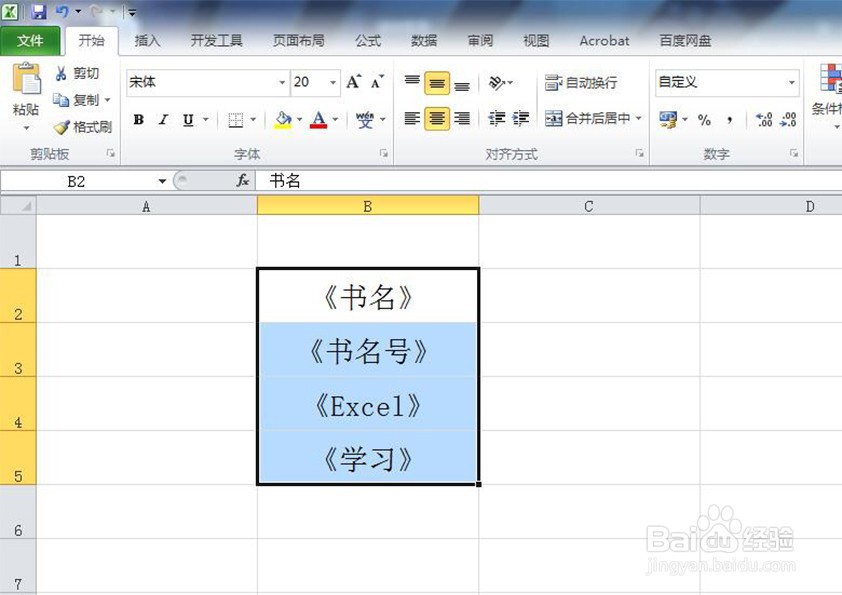
Task: Click the Paste clipboard icon
Action: (26, 79)
